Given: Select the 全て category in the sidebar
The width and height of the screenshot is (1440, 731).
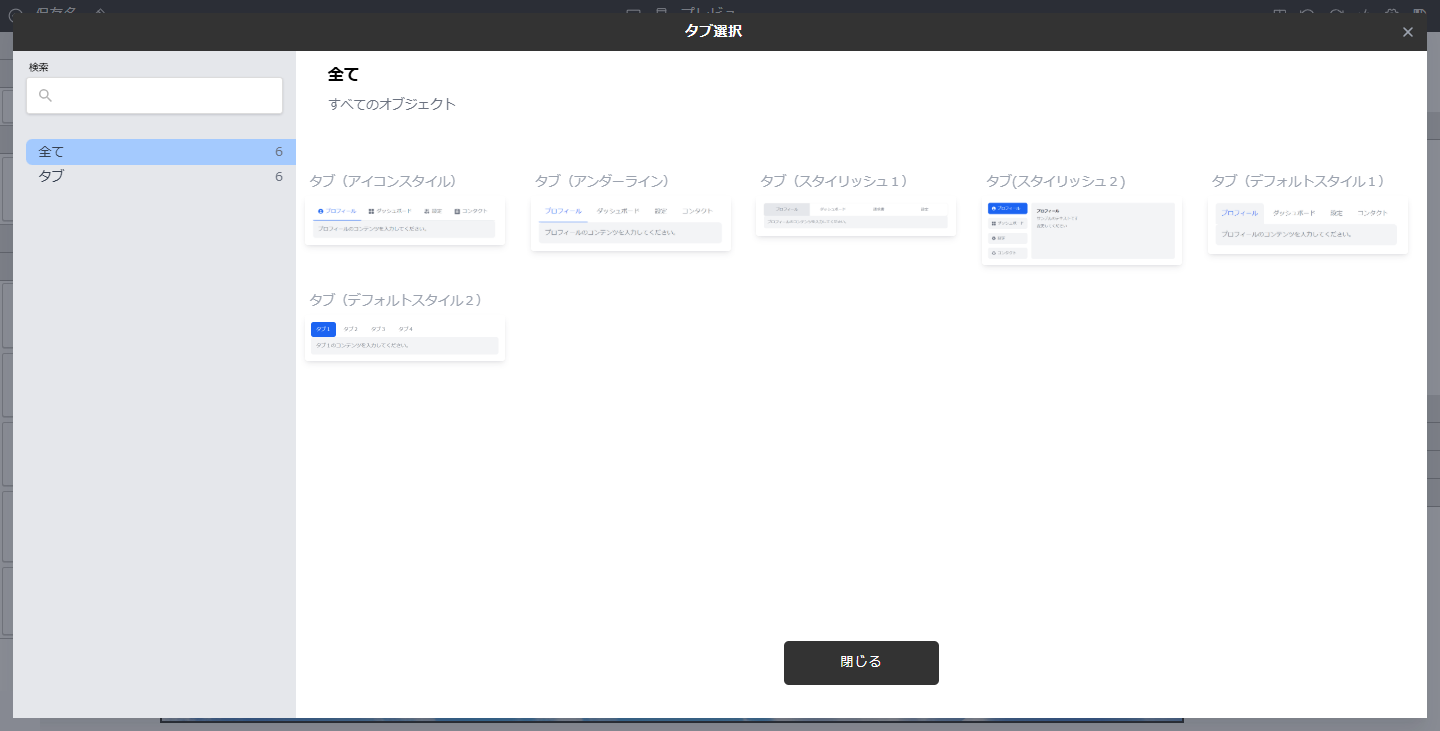Looking at the screenshot, I should click(x=51, y=152).
